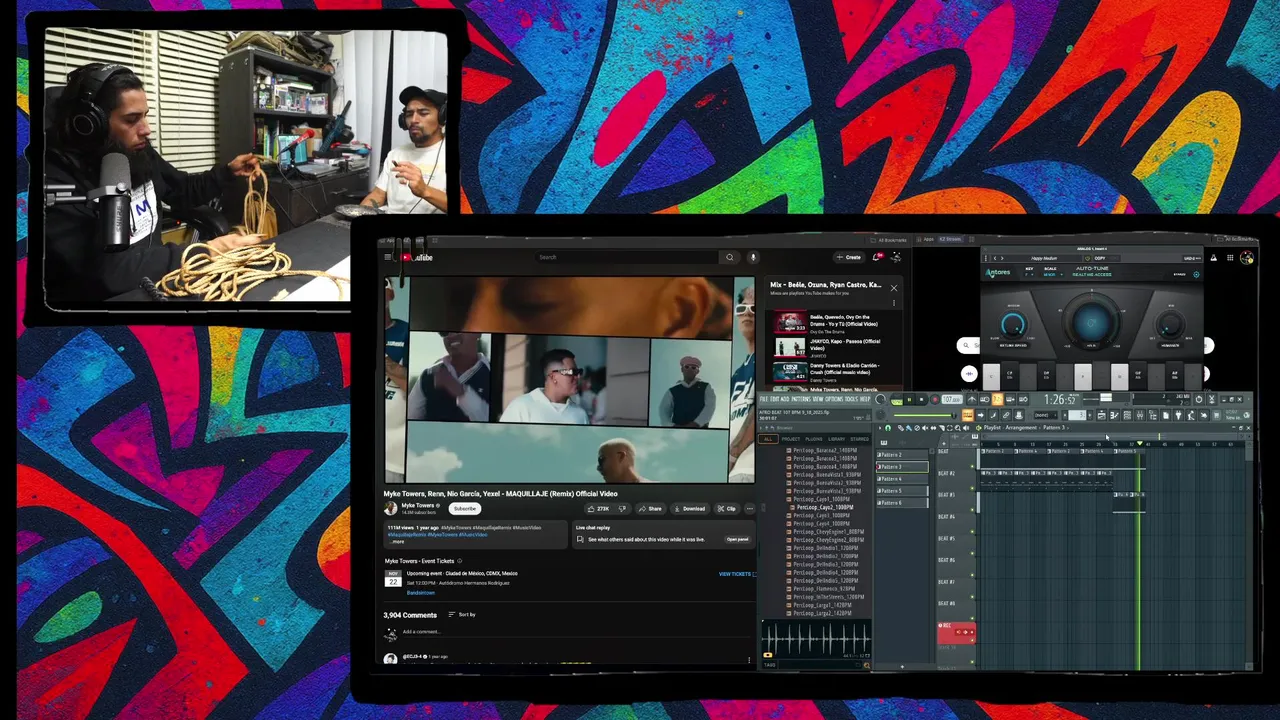Subscribe to Myke Towers channel
The image size is (1280, 720).
465,509
